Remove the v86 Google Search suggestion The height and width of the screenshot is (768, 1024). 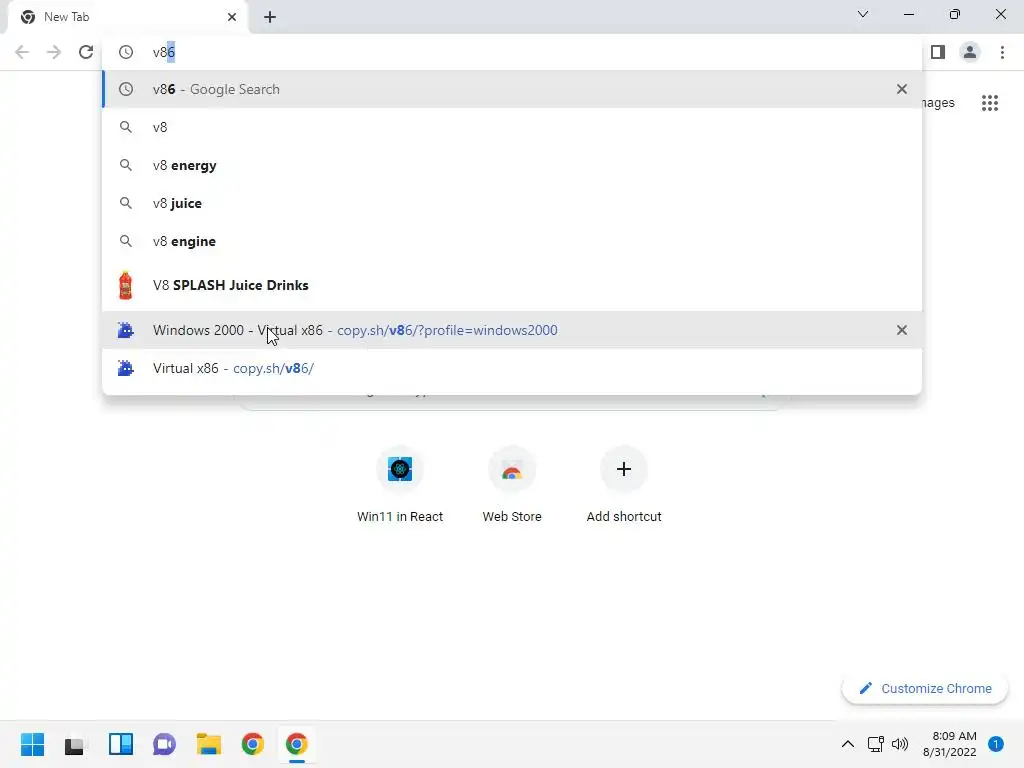(x=902, y=89)
